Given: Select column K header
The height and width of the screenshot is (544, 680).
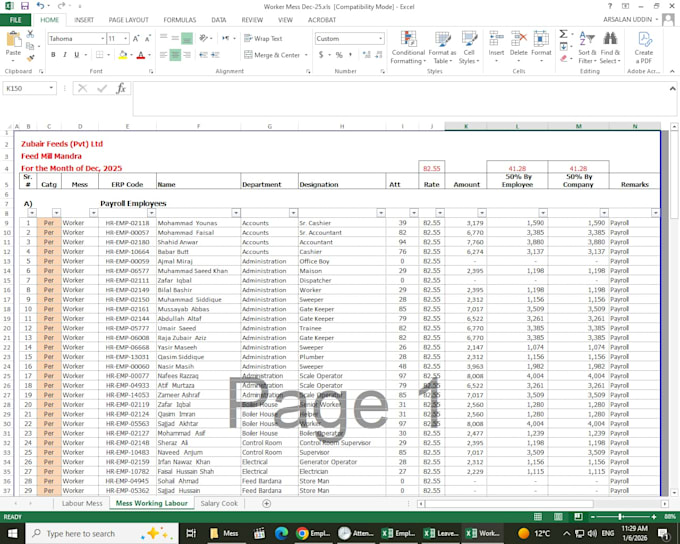Looking at the screenshot, I should 466,126.
